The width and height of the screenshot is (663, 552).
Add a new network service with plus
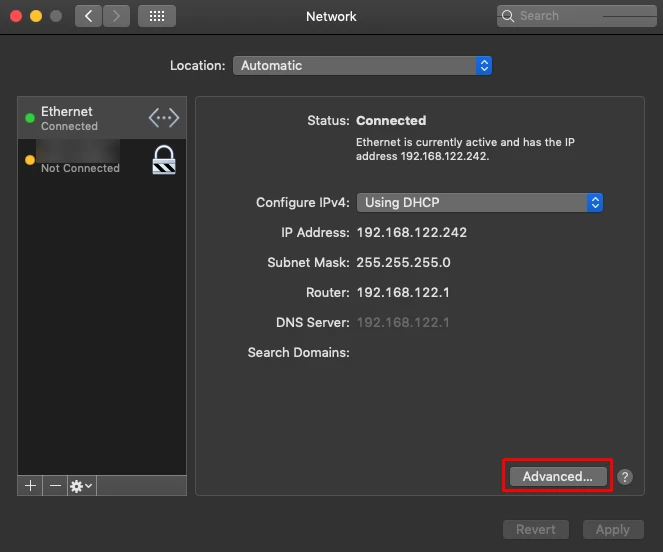point(30,486)
